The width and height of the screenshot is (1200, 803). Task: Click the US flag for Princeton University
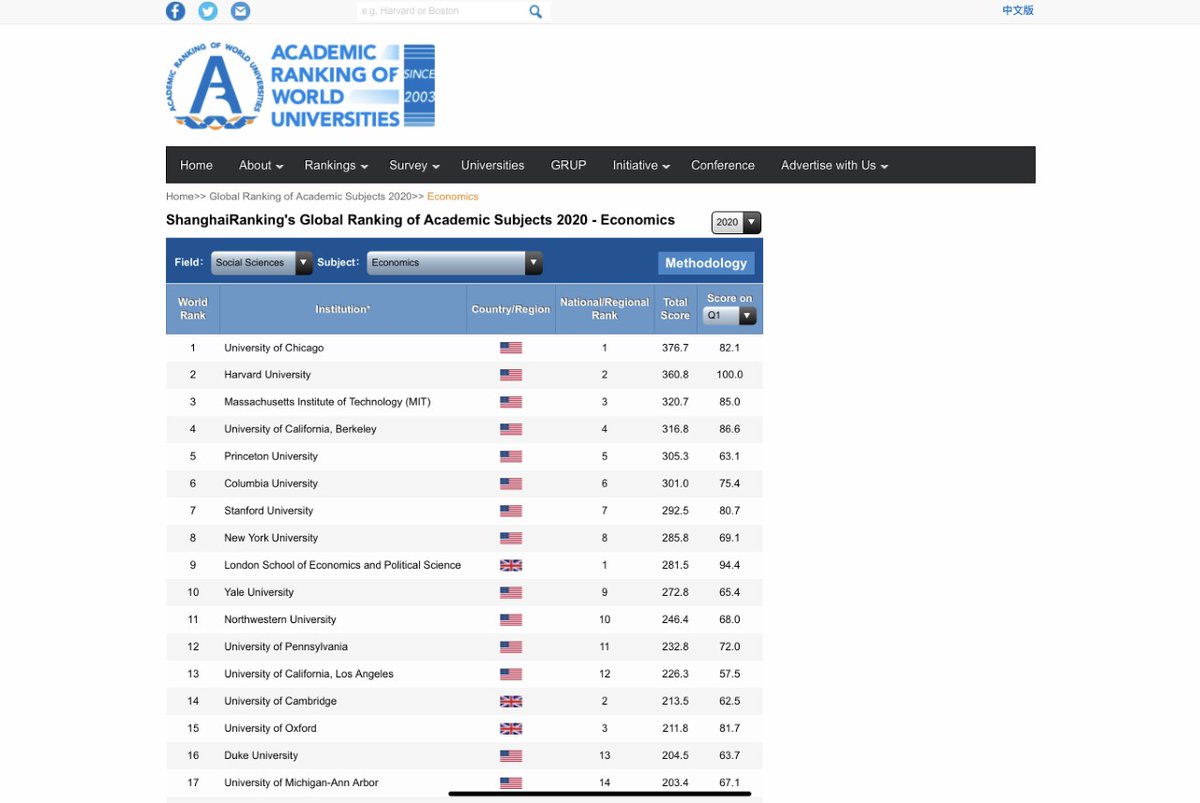[511, 456]
